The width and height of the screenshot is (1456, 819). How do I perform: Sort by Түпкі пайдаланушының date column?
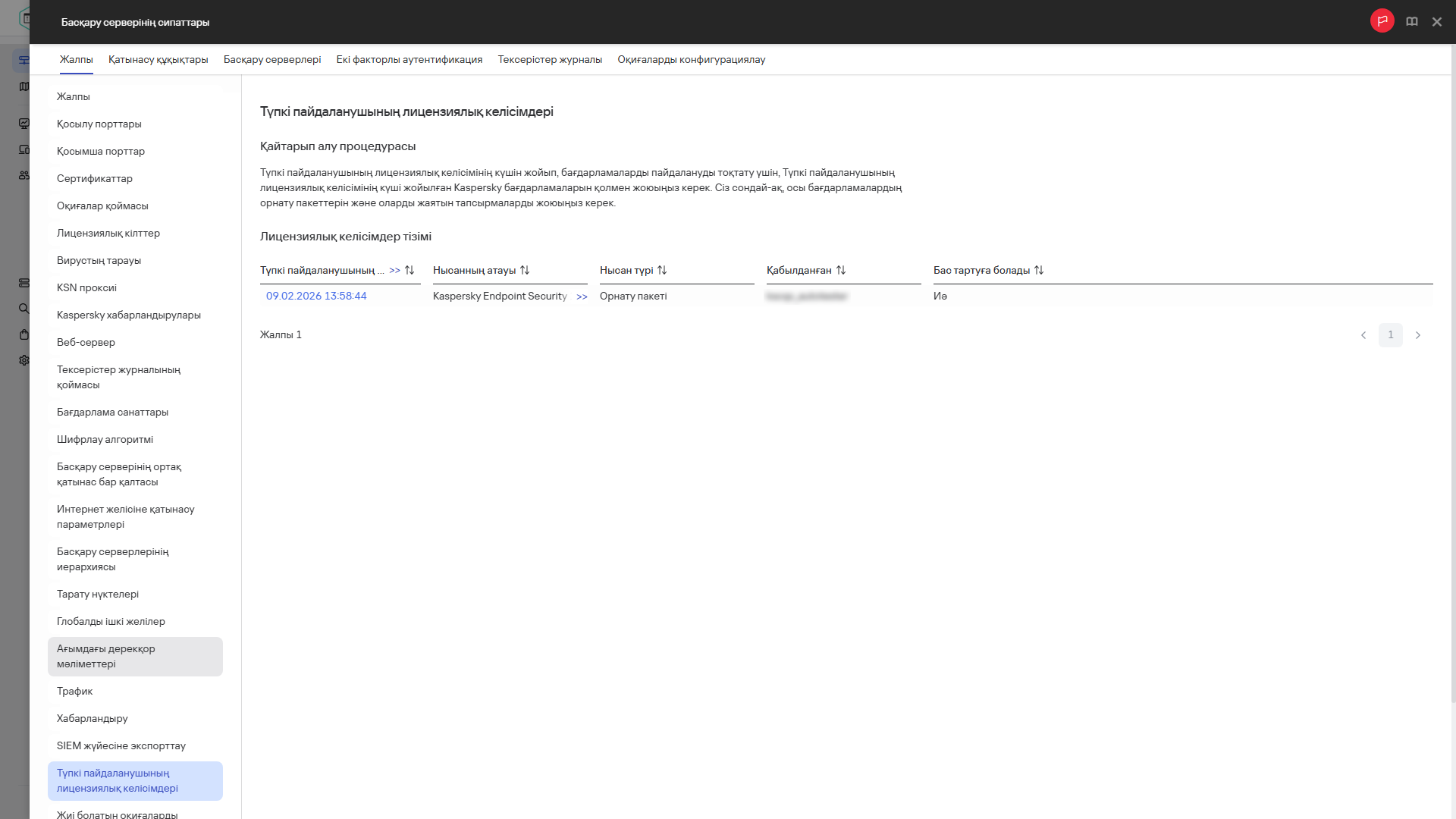pos(409,271)
